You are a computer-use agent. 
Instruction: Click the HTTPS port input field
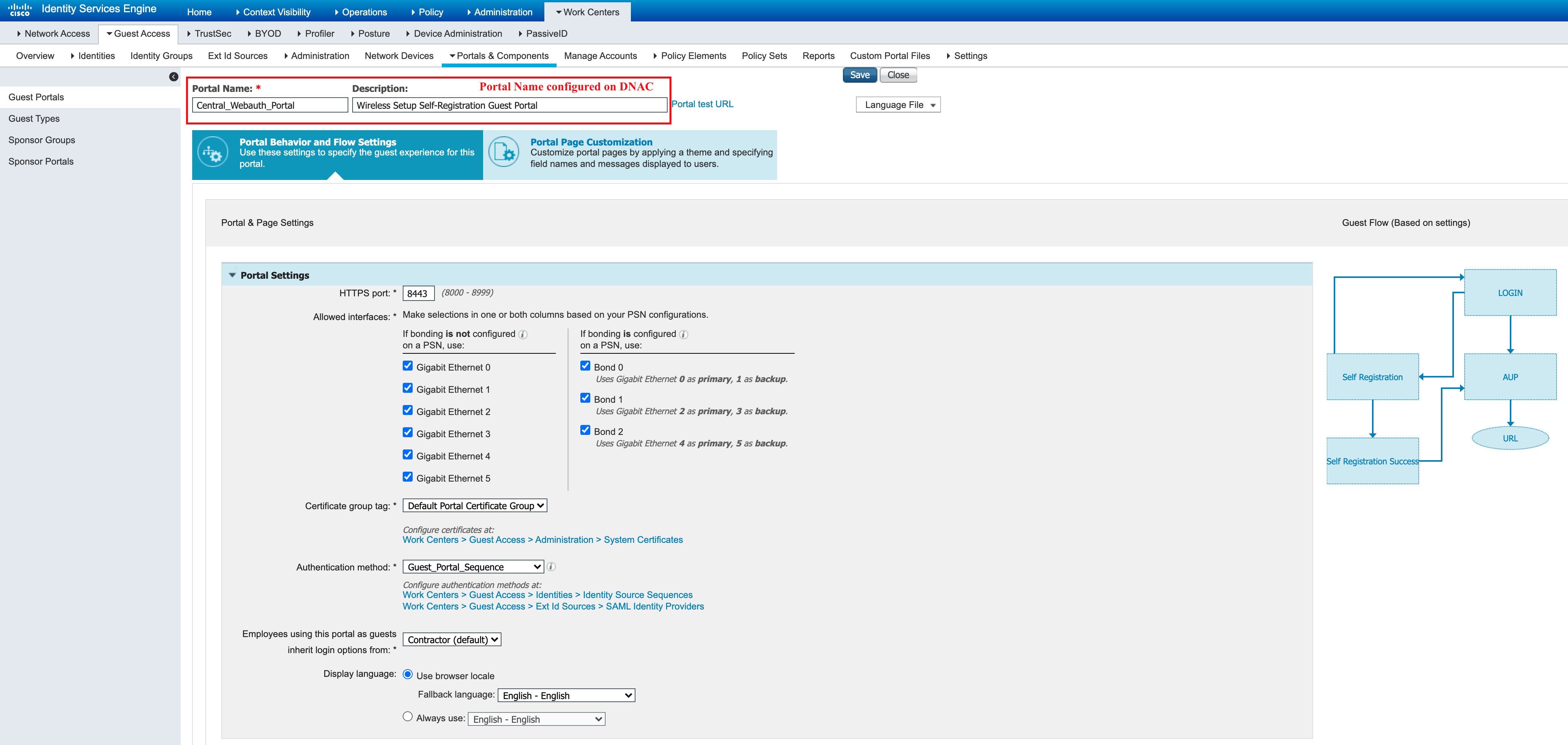tap(419, 293)
